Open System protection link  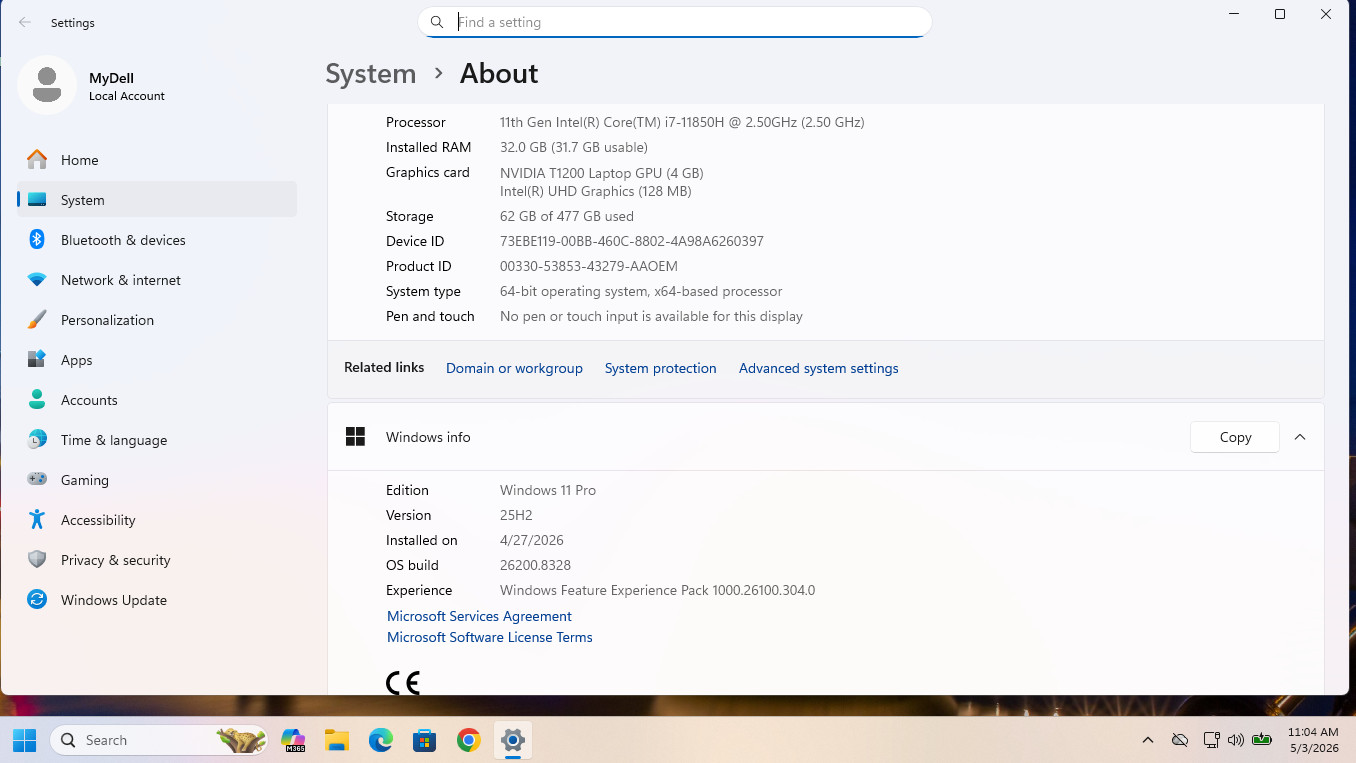661,368
